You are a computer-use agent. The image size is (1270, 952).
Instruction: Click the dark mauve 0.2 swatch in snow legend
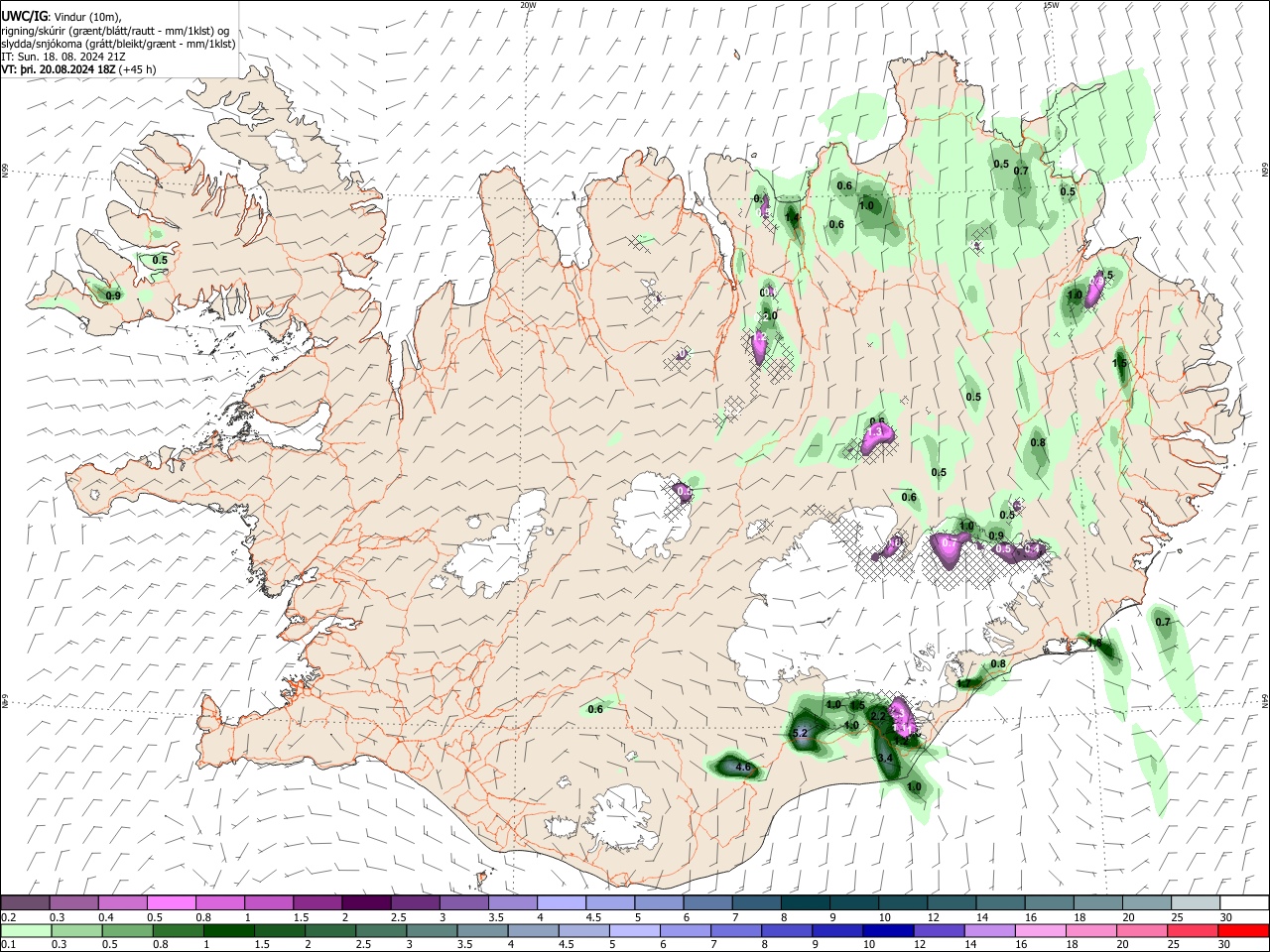[x=25, y=903]
